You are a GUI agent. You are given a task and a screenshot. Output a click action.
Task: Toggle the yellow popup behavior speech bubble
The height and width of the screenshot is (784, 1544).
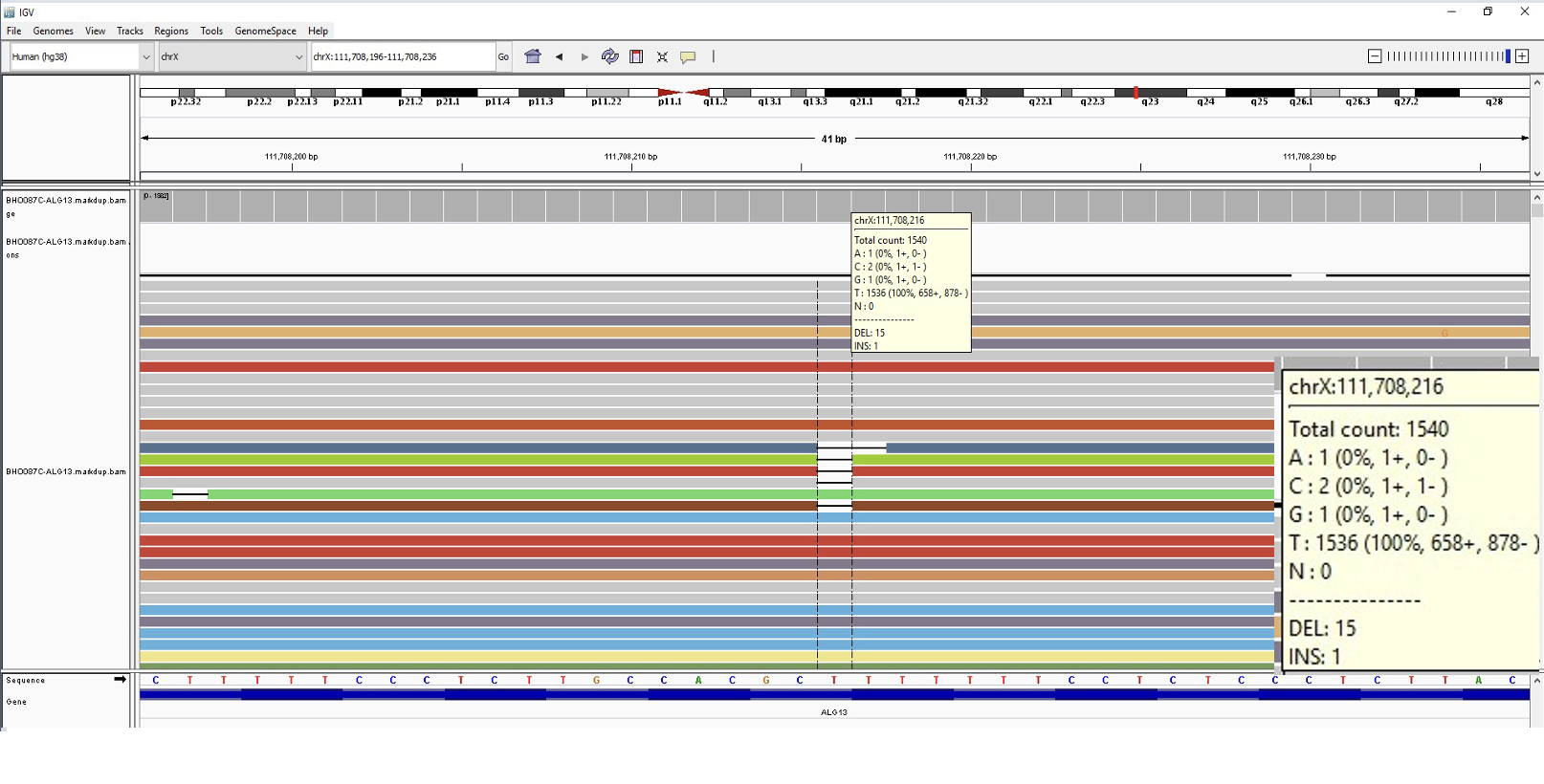pos(688,57)
